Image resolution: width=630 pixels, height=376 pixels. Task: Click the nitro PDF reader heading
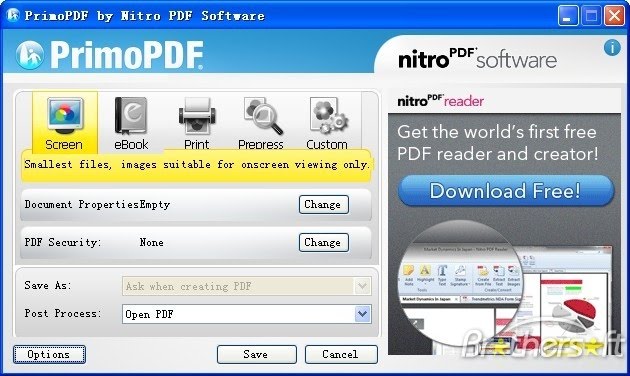point(440,100)
